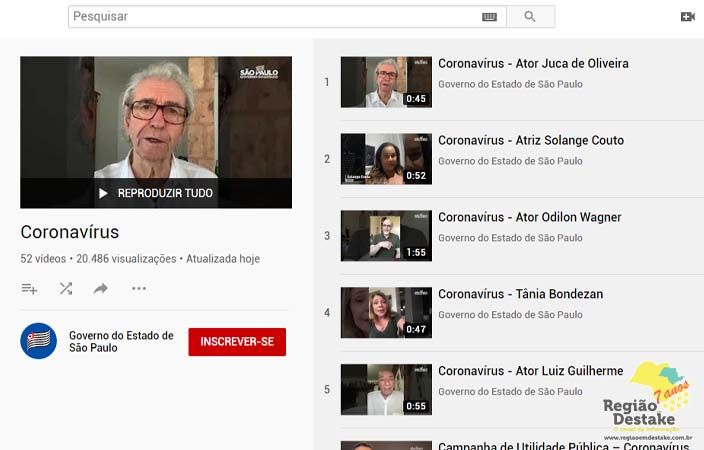Open thumbnail of Ator Luiz Guilherme video
The height and width of the screenshot is (450, 704).
[386, 389]
